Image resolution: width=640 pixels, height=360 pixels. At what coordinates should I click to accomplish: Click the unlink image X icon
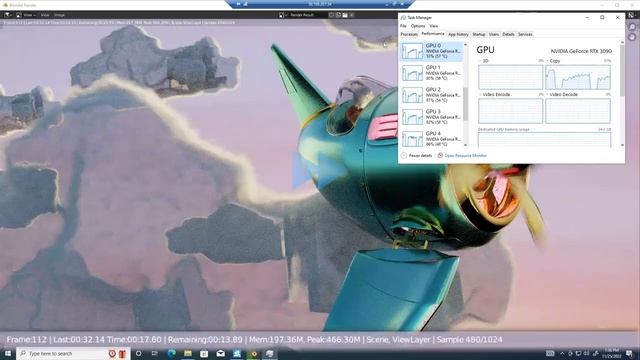tap(352, 15)
